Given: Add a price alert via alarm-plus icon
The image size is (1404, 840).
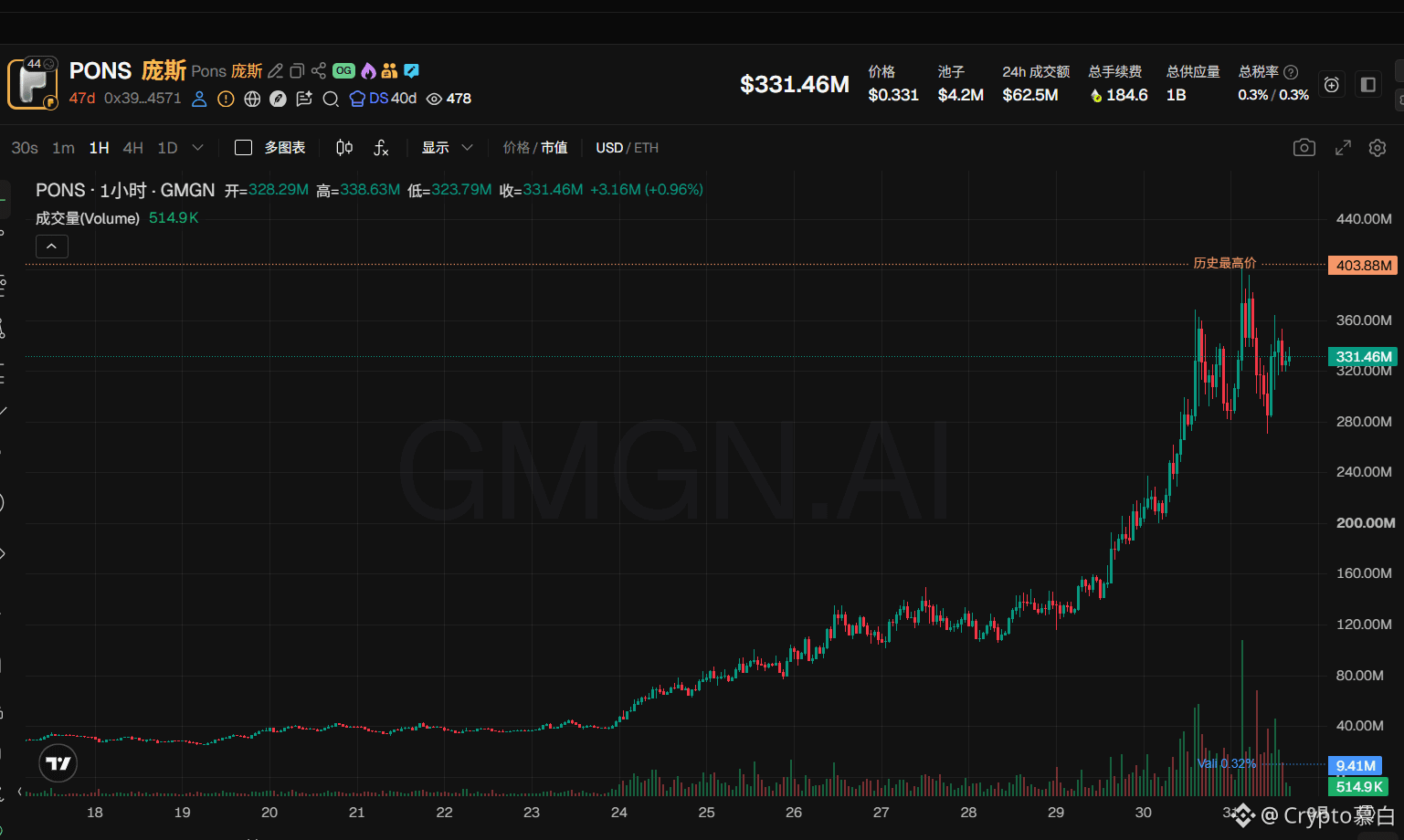Looking at the screenshot, I should point(1332,85).
